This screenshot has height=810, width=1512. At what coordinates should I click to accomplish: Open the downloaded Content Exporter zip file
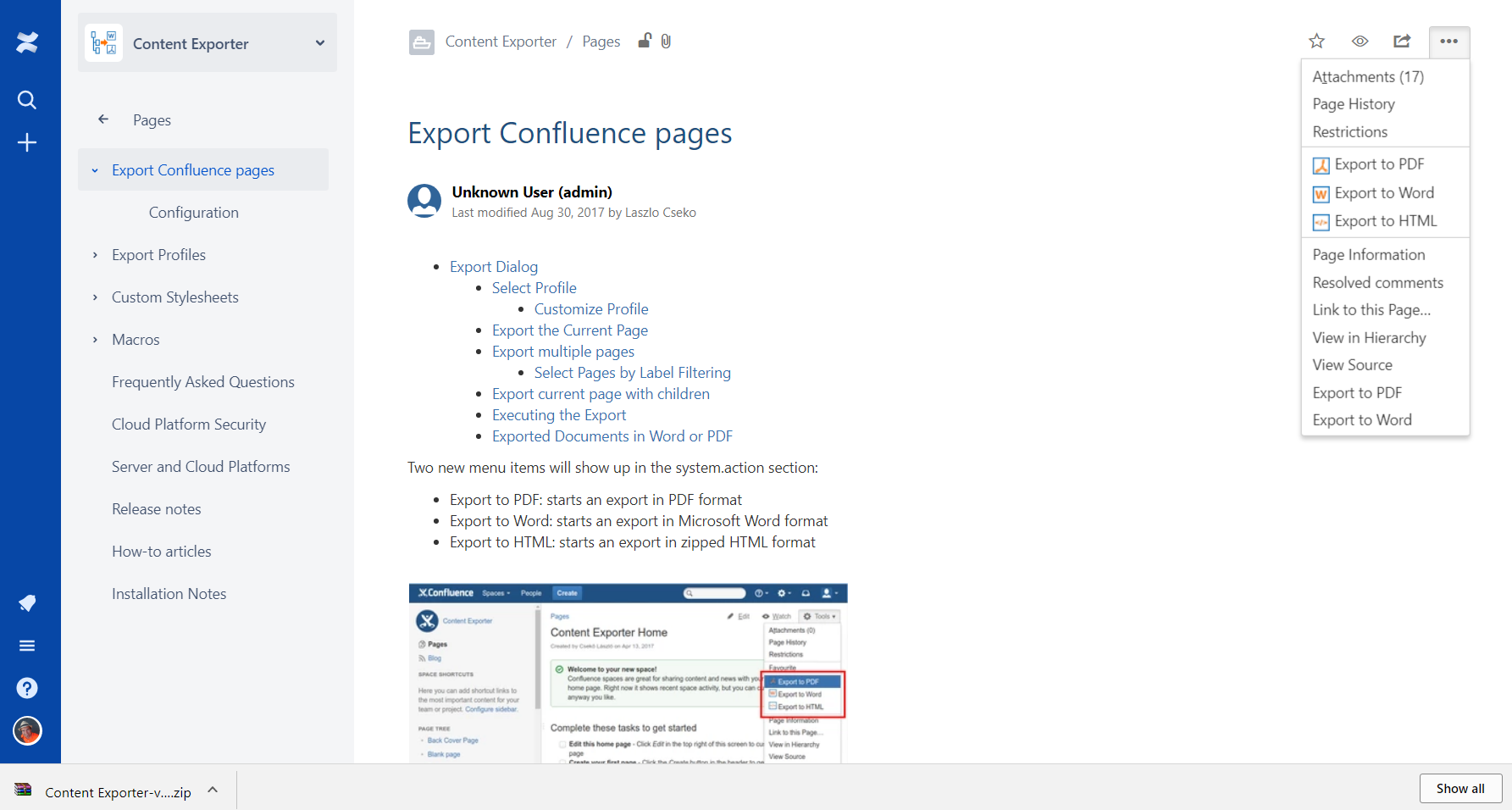[117, 790]
